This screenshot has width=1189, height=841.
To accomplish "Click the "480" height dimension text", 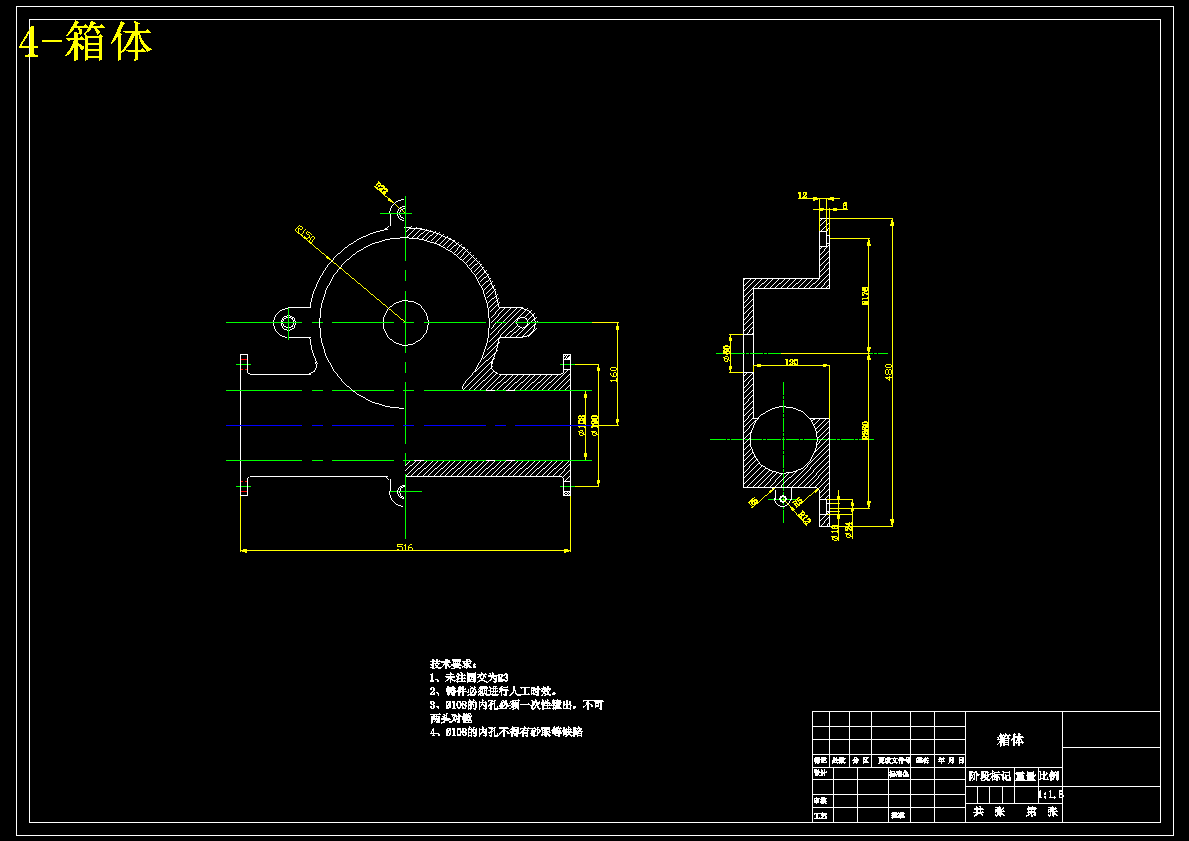I will click(x=889, y=372).
